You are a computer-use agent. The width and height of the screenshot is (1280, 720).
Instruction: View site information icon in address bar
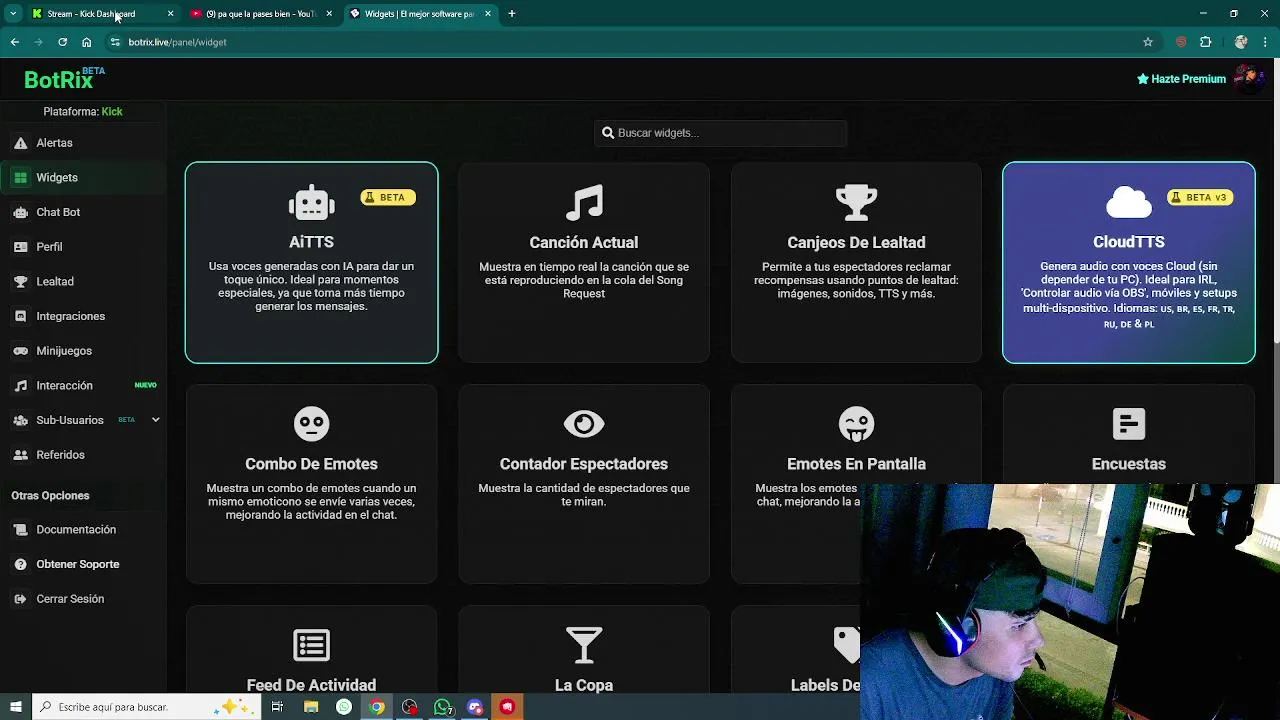(115, 42)
